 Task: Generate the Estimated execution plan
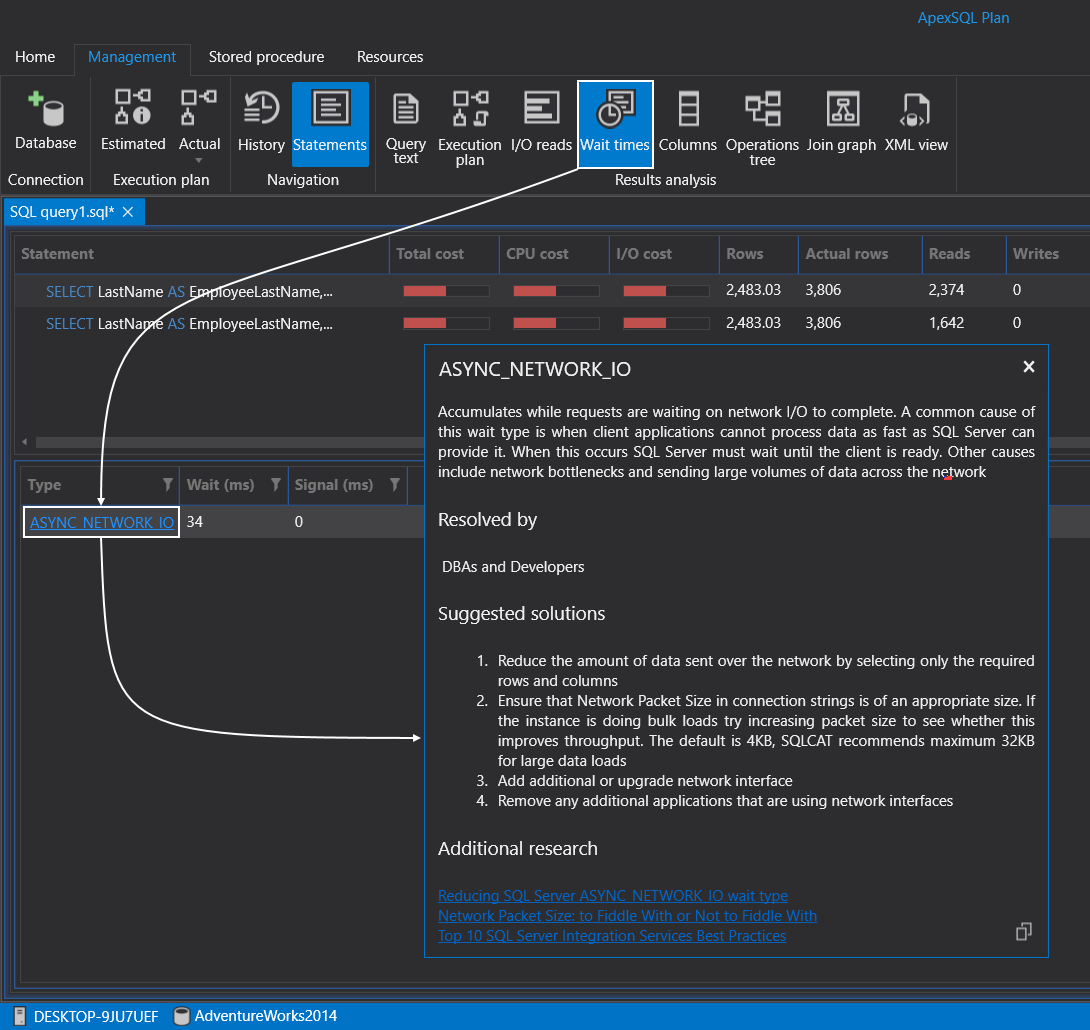click(x=133, y=122)
